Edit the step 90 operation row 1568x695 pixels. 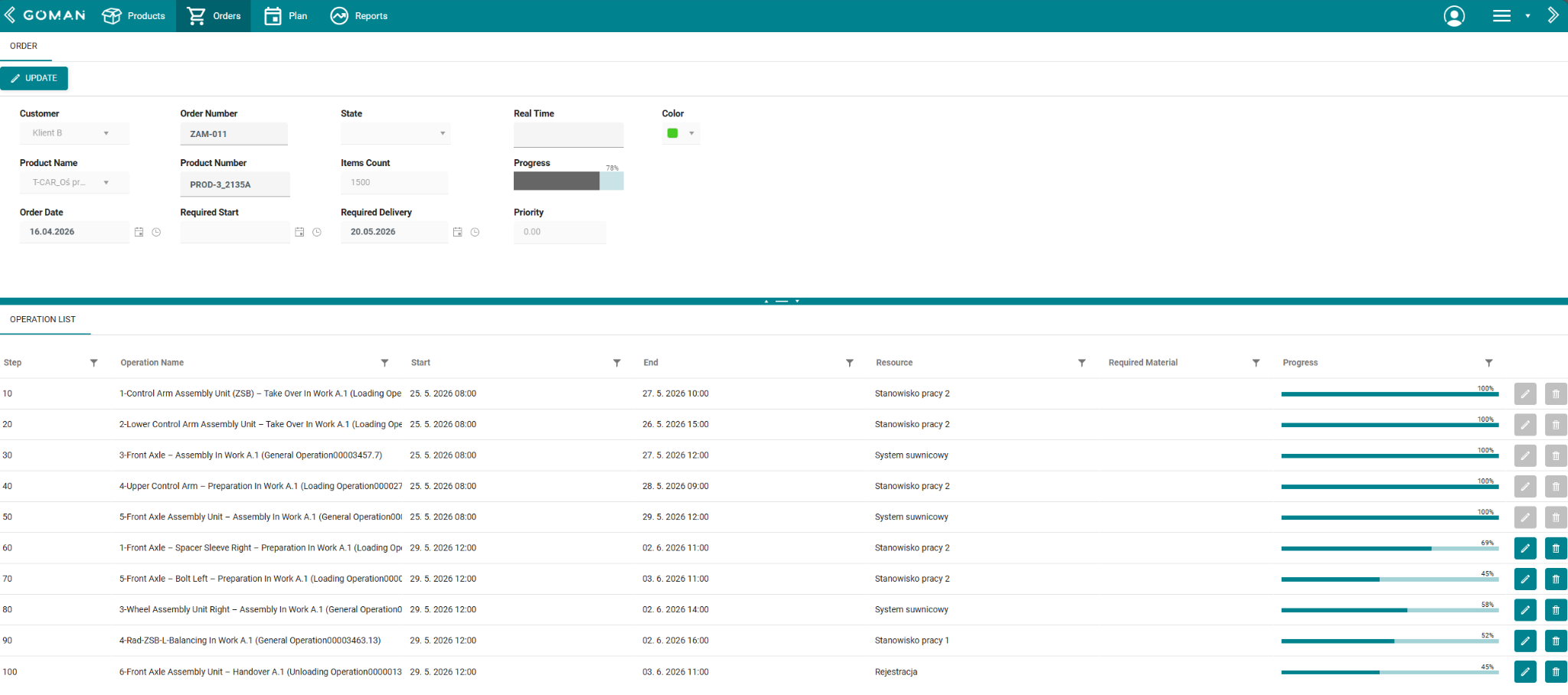1525,641
